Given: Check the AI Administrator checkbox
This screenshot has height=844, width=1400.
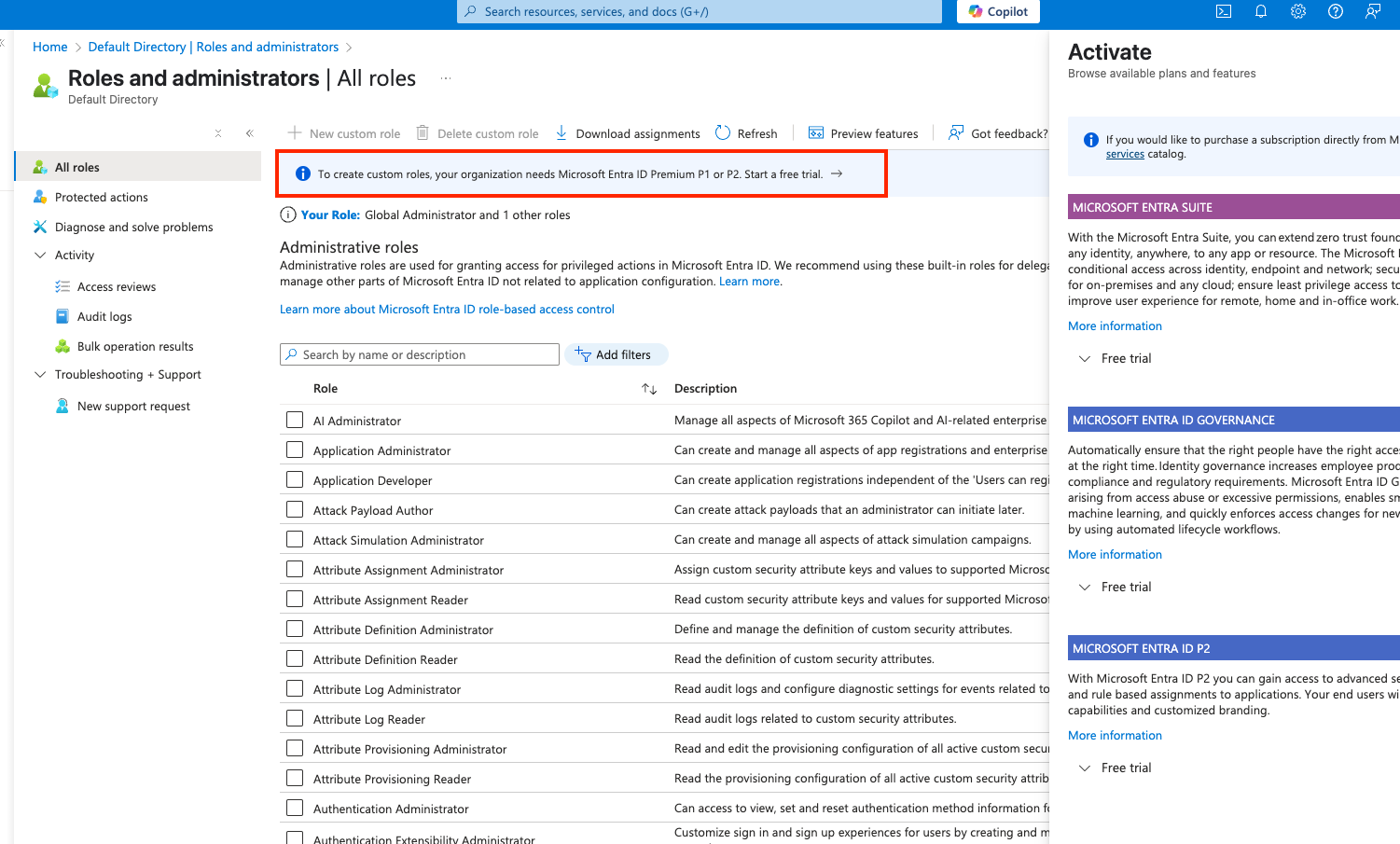Looking at the screenshot, I should coord(295,421).
